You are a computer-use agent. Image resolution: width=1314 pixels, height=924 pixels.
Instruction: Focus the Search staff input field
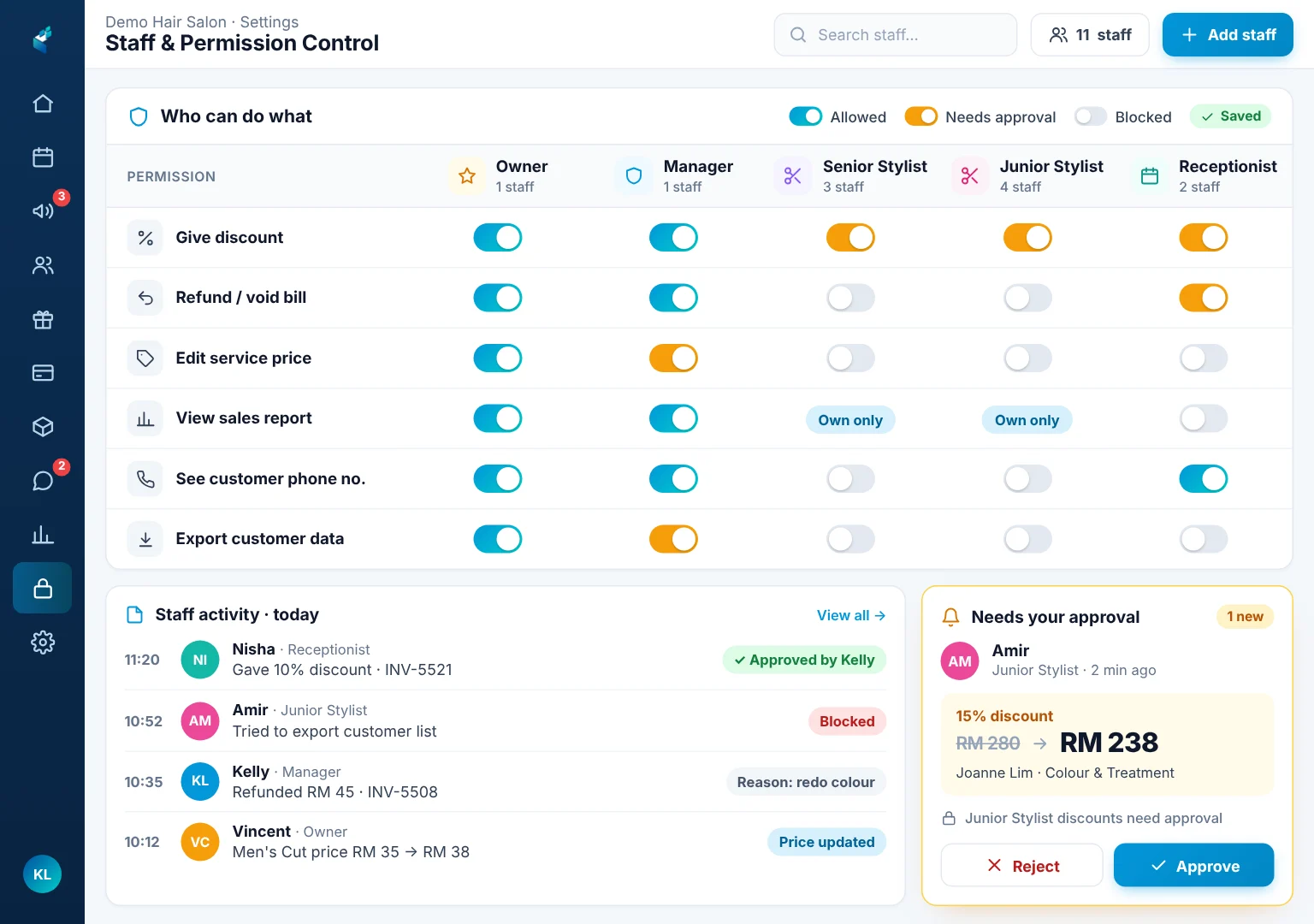896,35
